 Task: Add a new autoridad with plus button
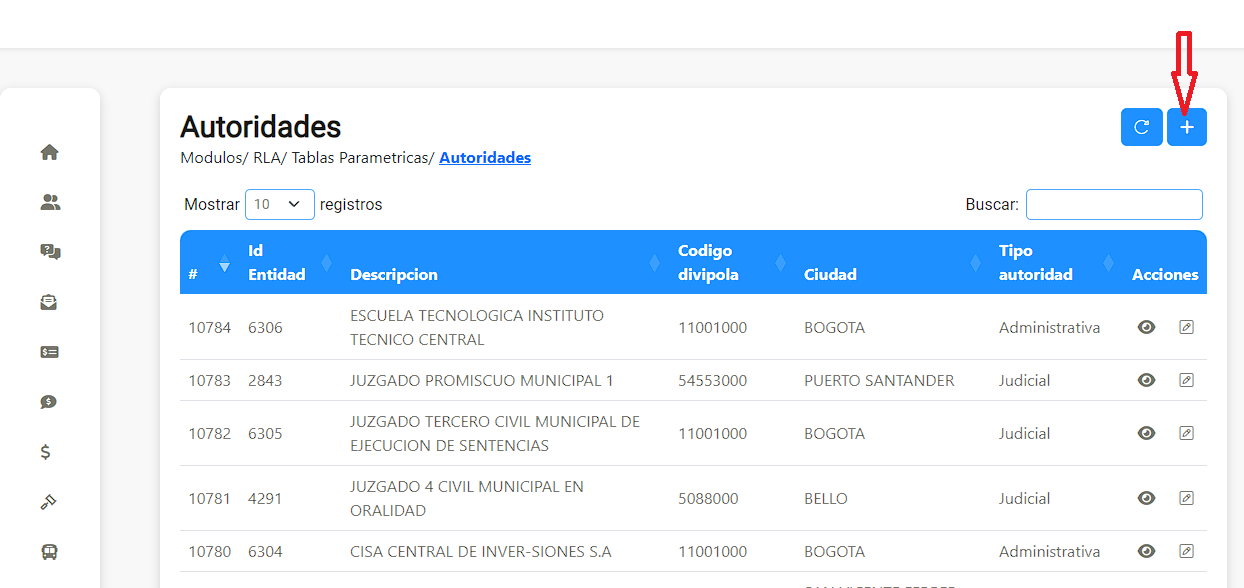pyautogui.click(x=1187, y=127)
